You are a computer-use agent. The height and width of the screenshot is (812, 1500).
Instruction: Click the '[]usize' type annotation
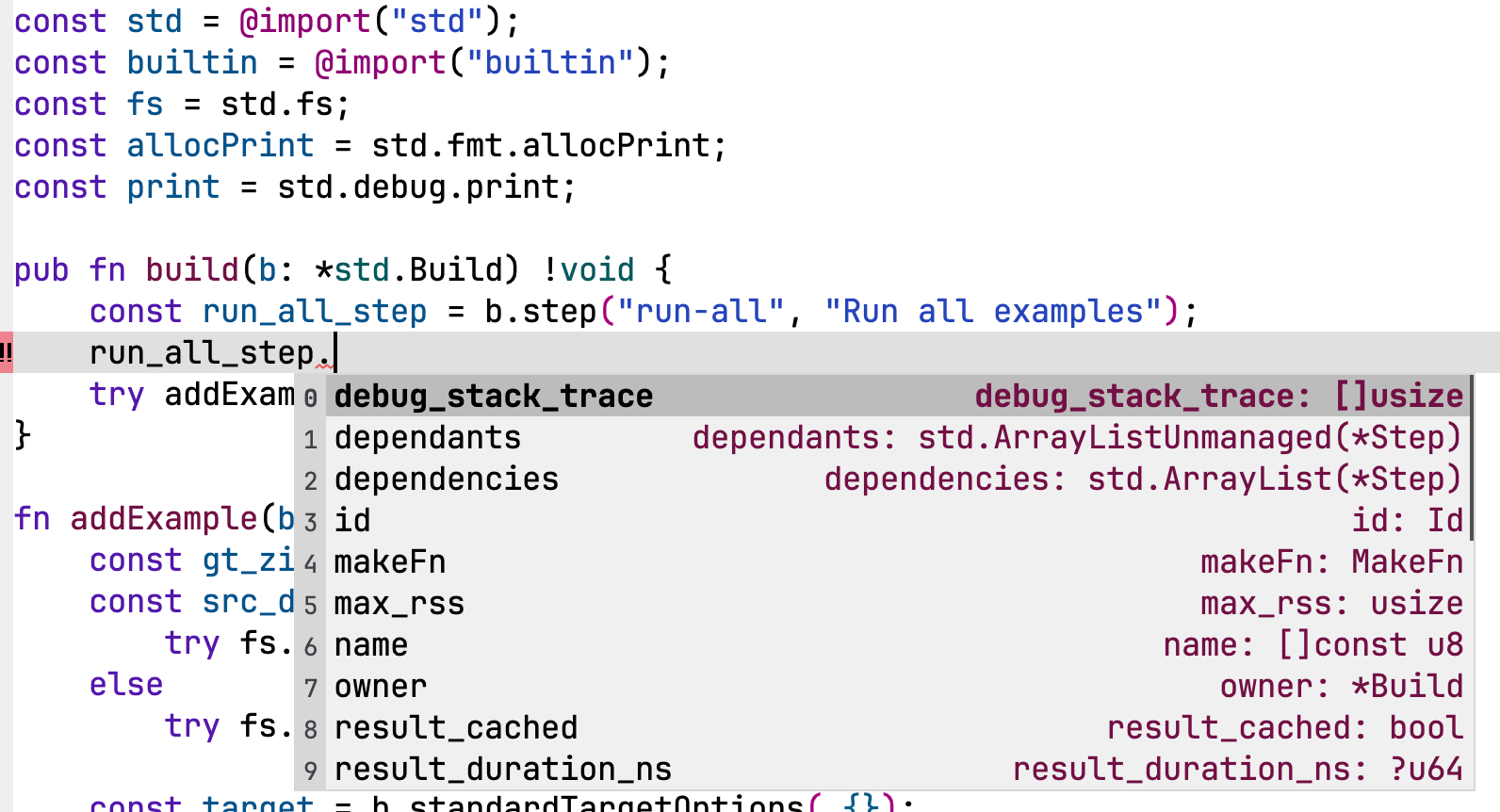(x=1398, y=396)
